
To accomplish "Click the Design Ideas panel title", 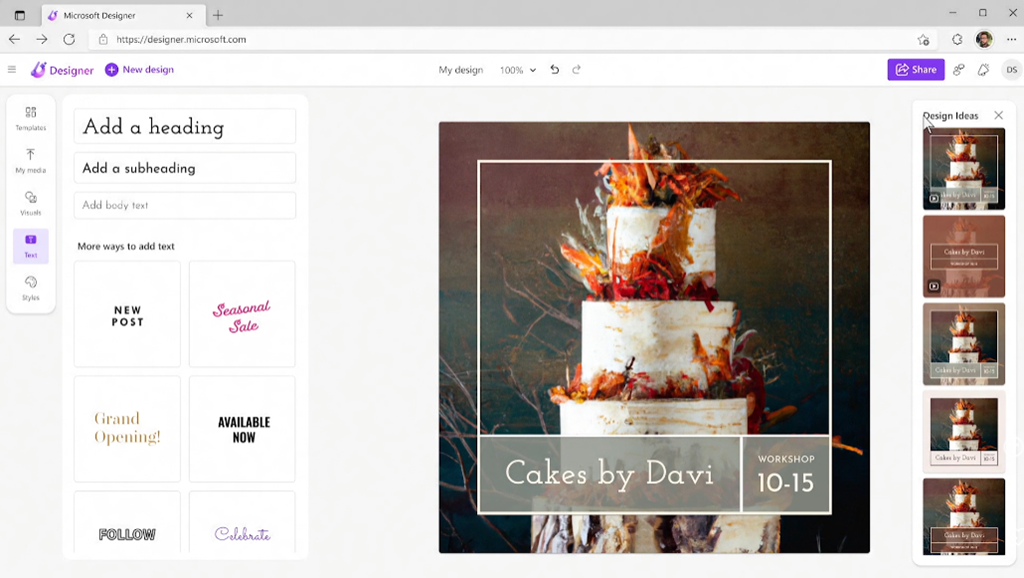I will pyautogui.click(x=951, y=116).
